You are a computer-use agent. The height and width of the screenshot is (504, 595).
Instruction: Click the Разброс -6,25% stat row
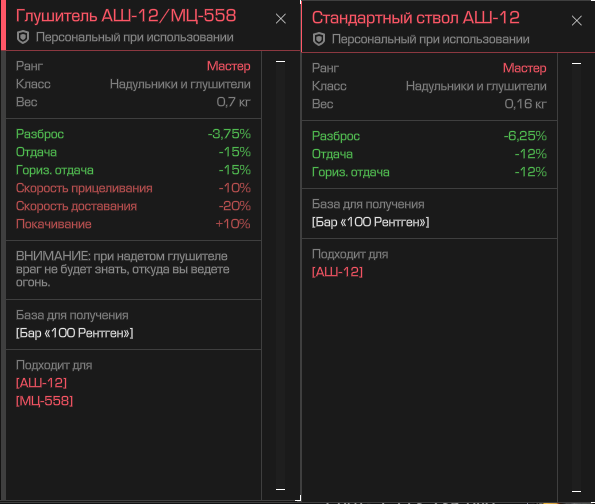(x=429, y=136)
